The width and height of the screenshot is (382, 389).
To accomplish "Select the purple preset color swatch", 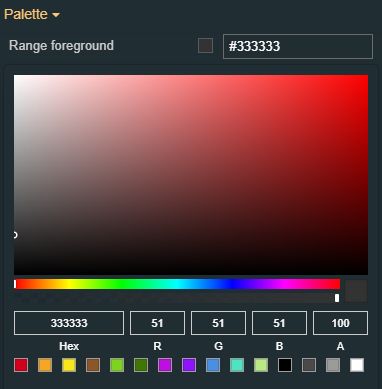I will (189, 365).
